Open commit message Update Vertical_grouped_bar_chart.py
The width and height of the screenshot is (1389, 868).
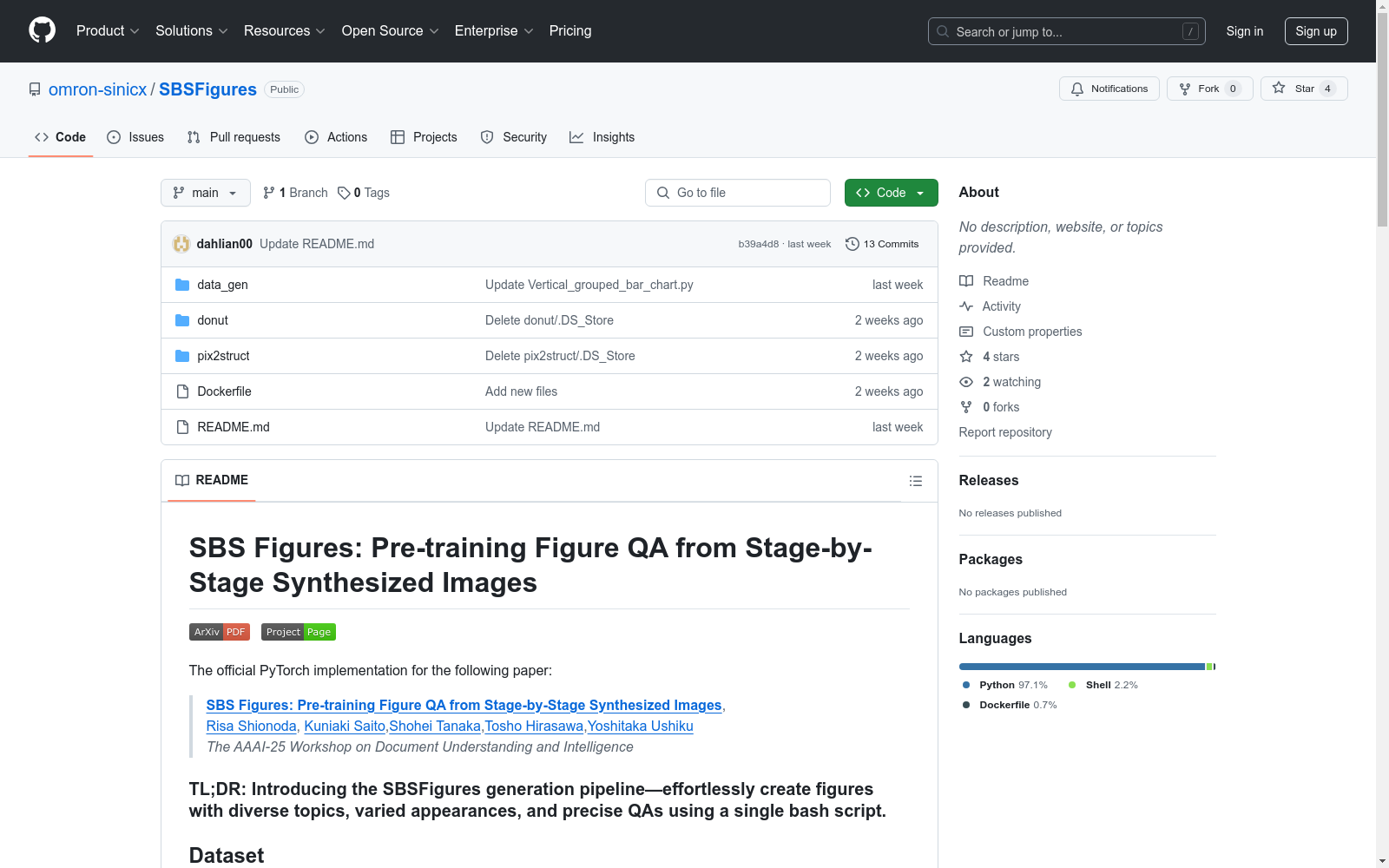point(589,285)
